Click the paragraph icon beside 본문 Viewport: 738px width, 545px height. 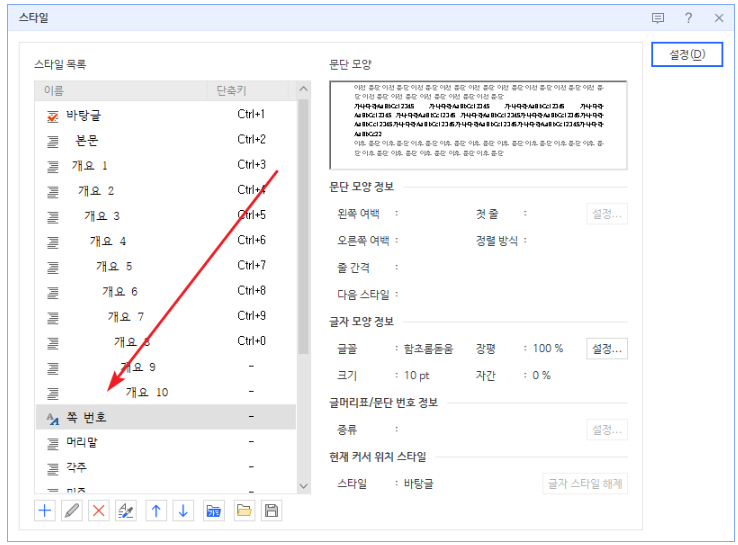tap(53, 141)
